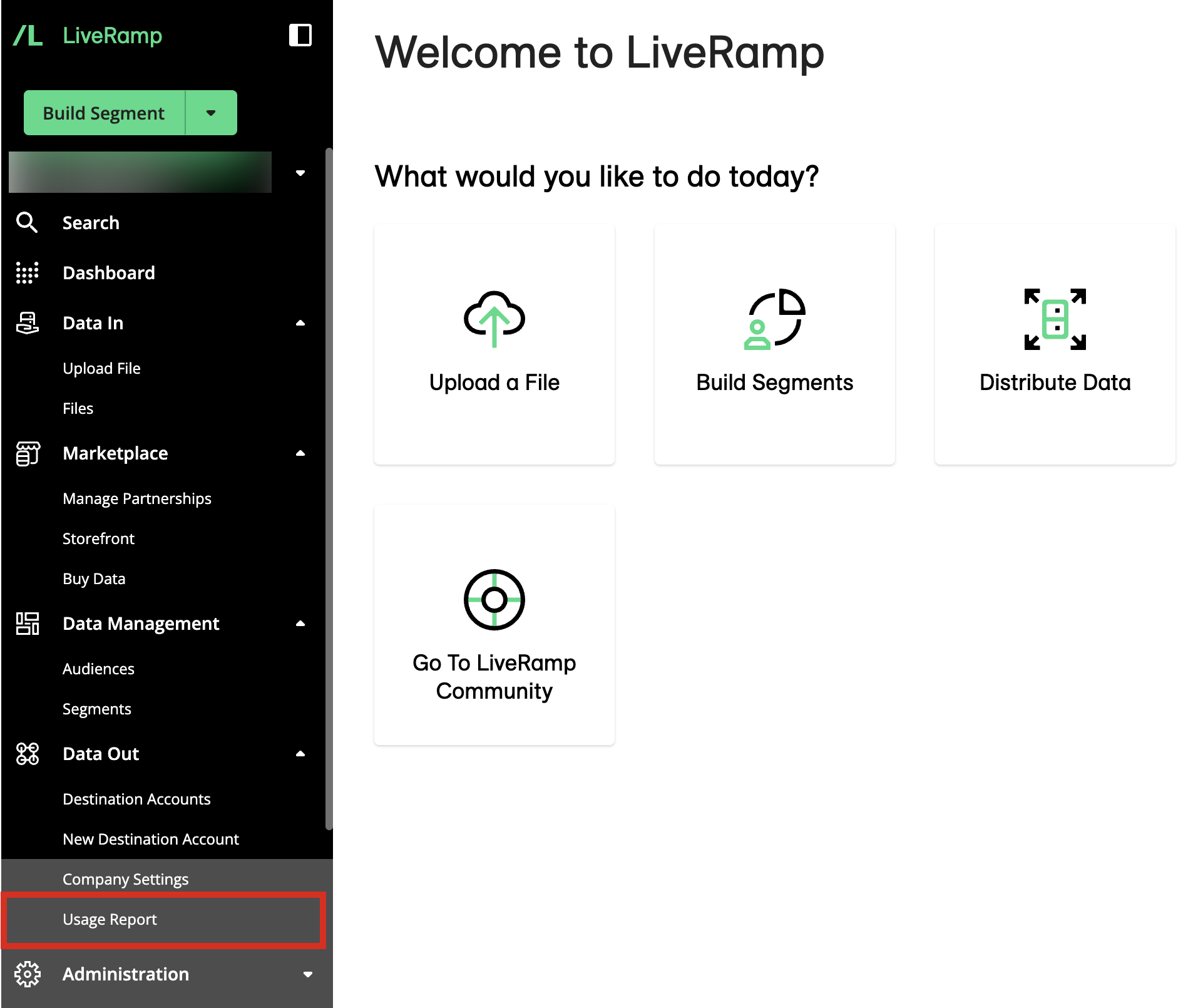Viewport: 1198px width, 1008px height.
Task: Open Search in the sidebar
Action: tap(91, 222)
